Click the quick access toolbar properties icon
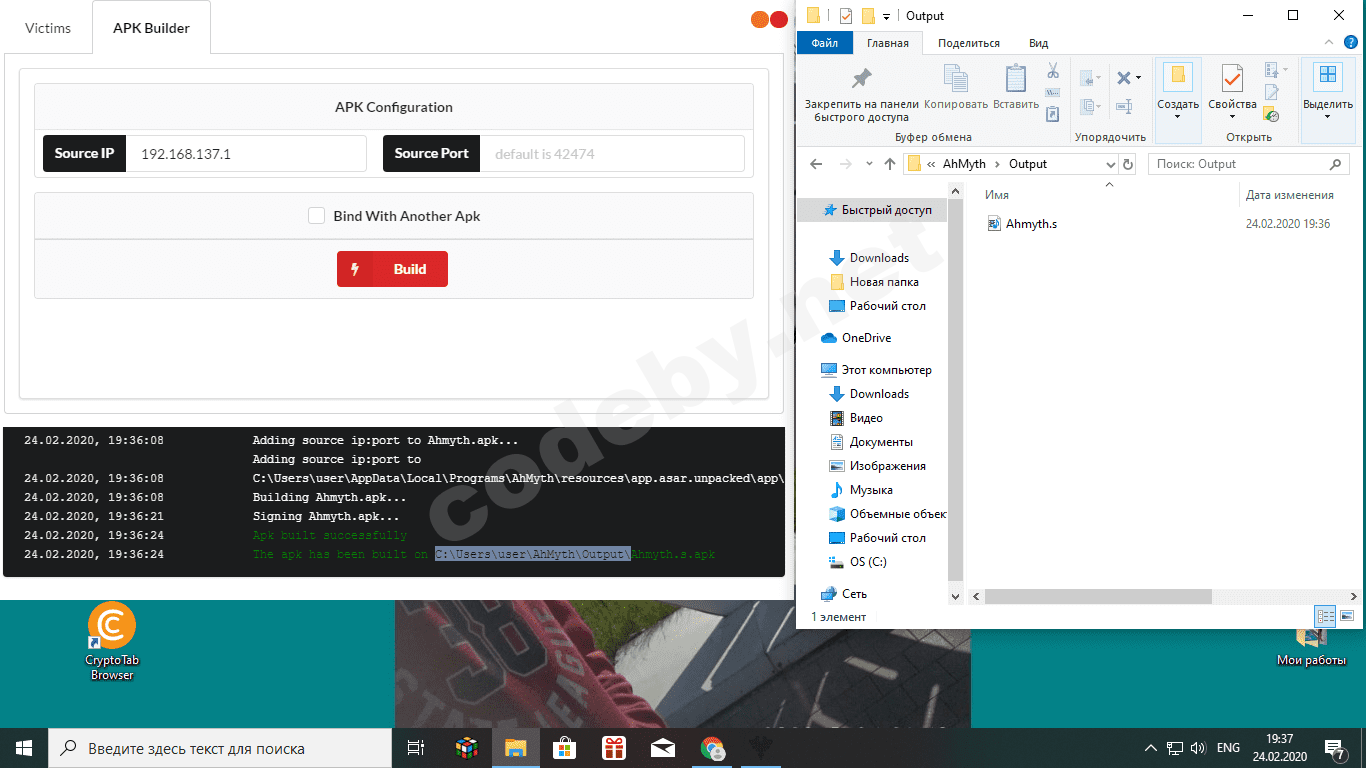The width and height of the screenshot is (1366, 768). (x=846, y=15)
